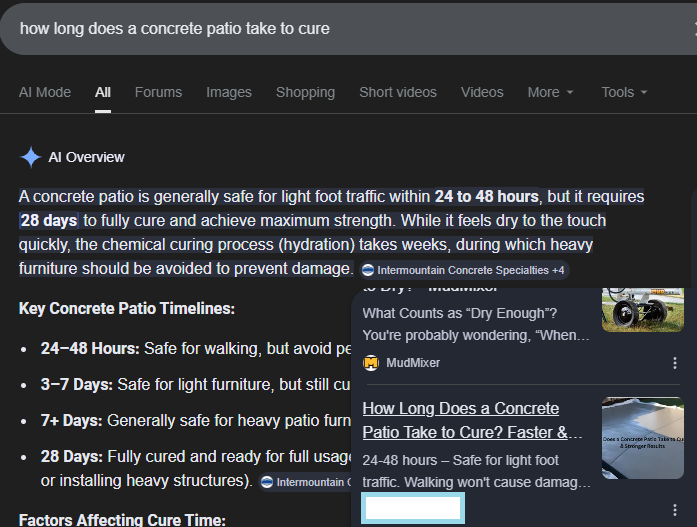Clear the search box with the X
The height and width of the screenshot is (527, 697).
[x=692, y=28]
